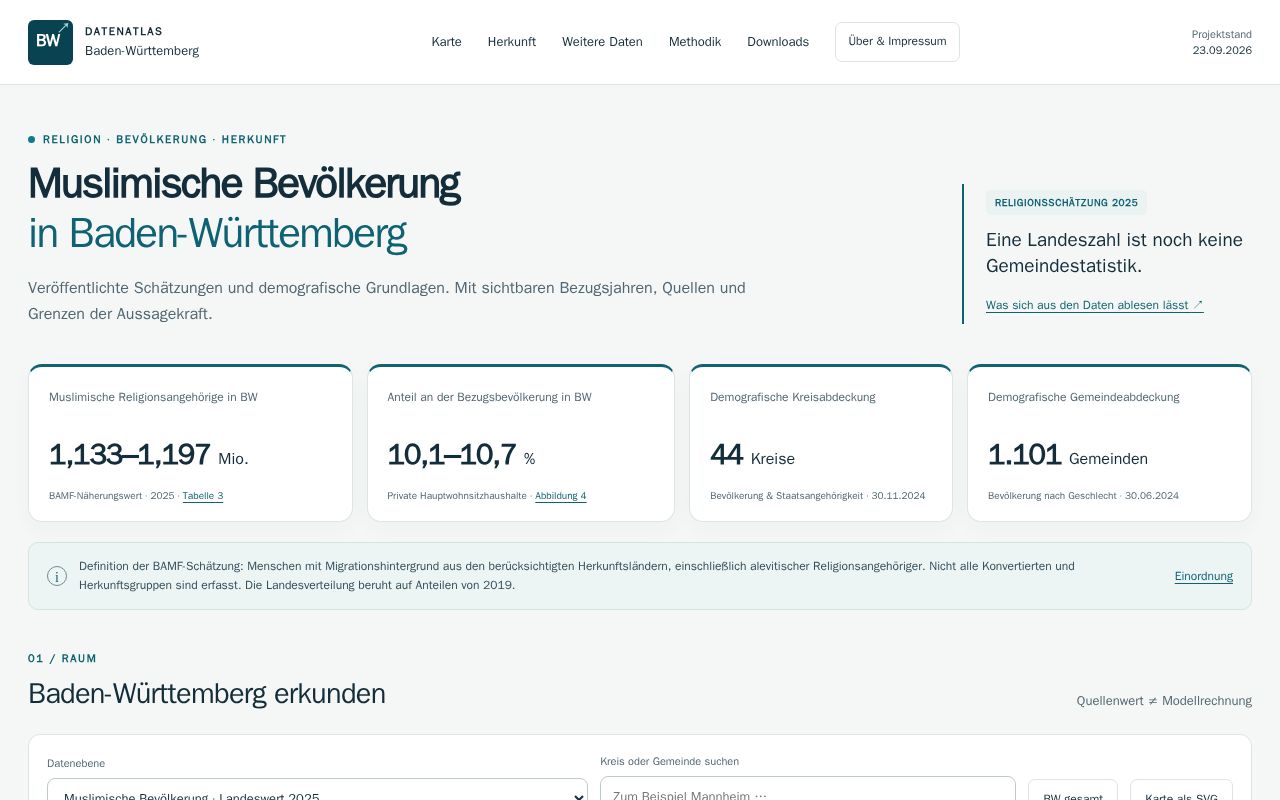Expand the Datenebene dropdown
Screen dimensions: 1280x800
[x=317, y=790]
